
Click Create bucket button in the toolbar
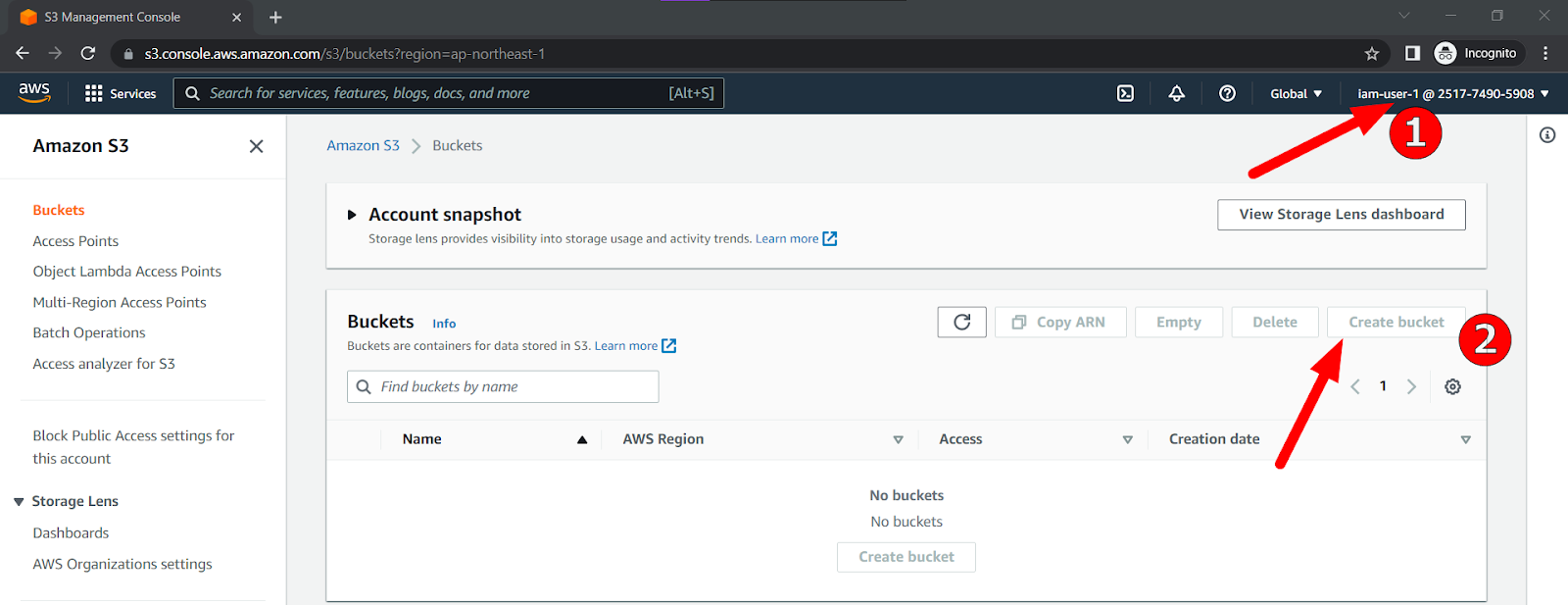click(x=1396, y=322)
